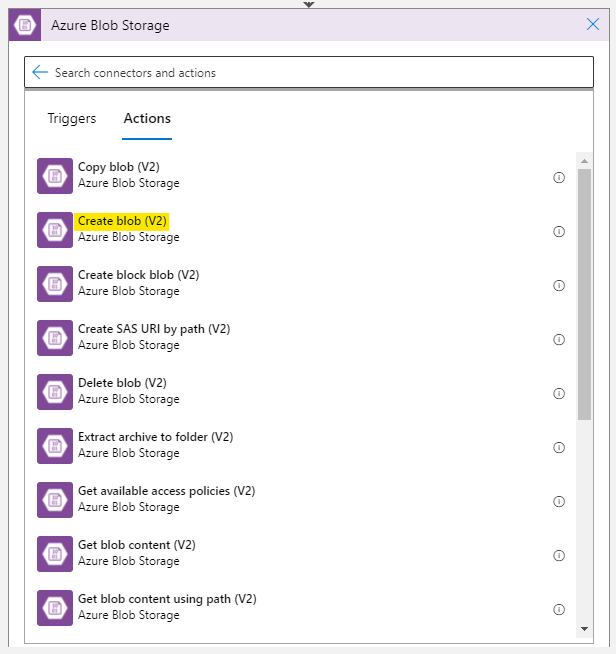This screenshot has width=616, height=654.
Task: Go back using the search box arrow
Action: (x=40, y=72)
